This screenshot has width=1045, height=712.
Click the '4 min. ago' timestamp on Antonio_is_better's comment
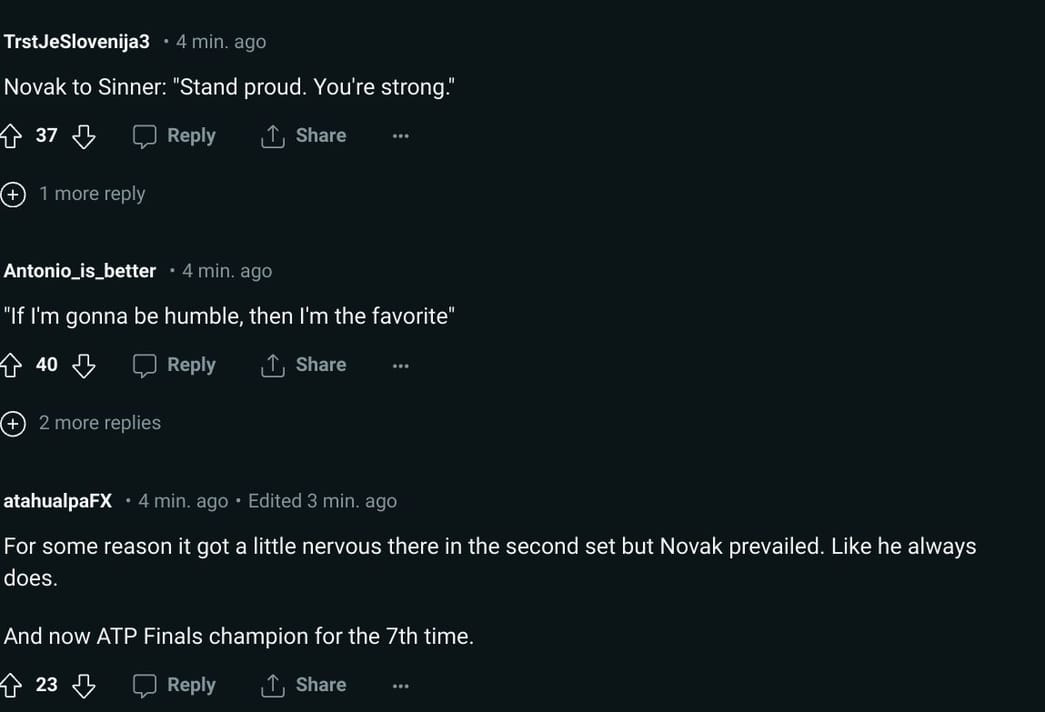(x=226, y=270)
